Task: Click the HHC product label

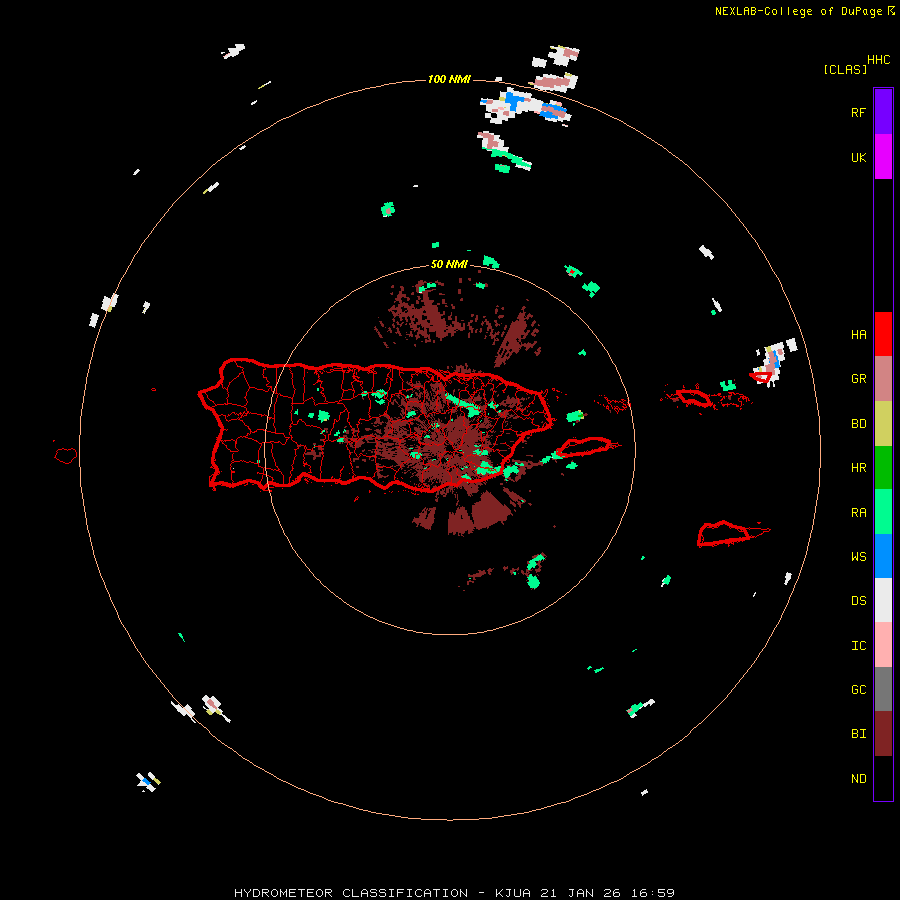Action: coord(878,59)
